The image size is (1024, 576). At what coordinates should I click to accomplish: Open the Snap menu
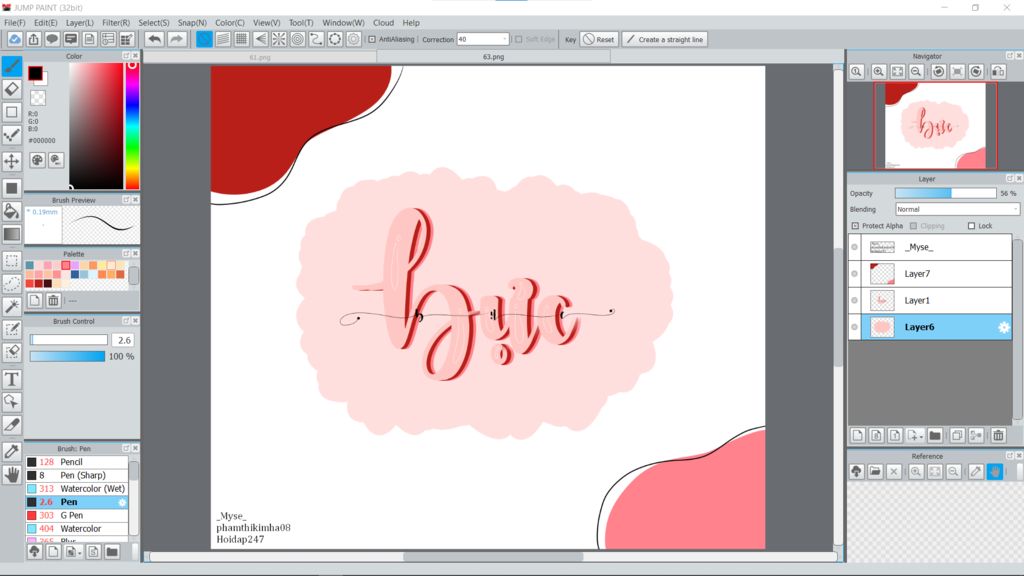(192, 22)
